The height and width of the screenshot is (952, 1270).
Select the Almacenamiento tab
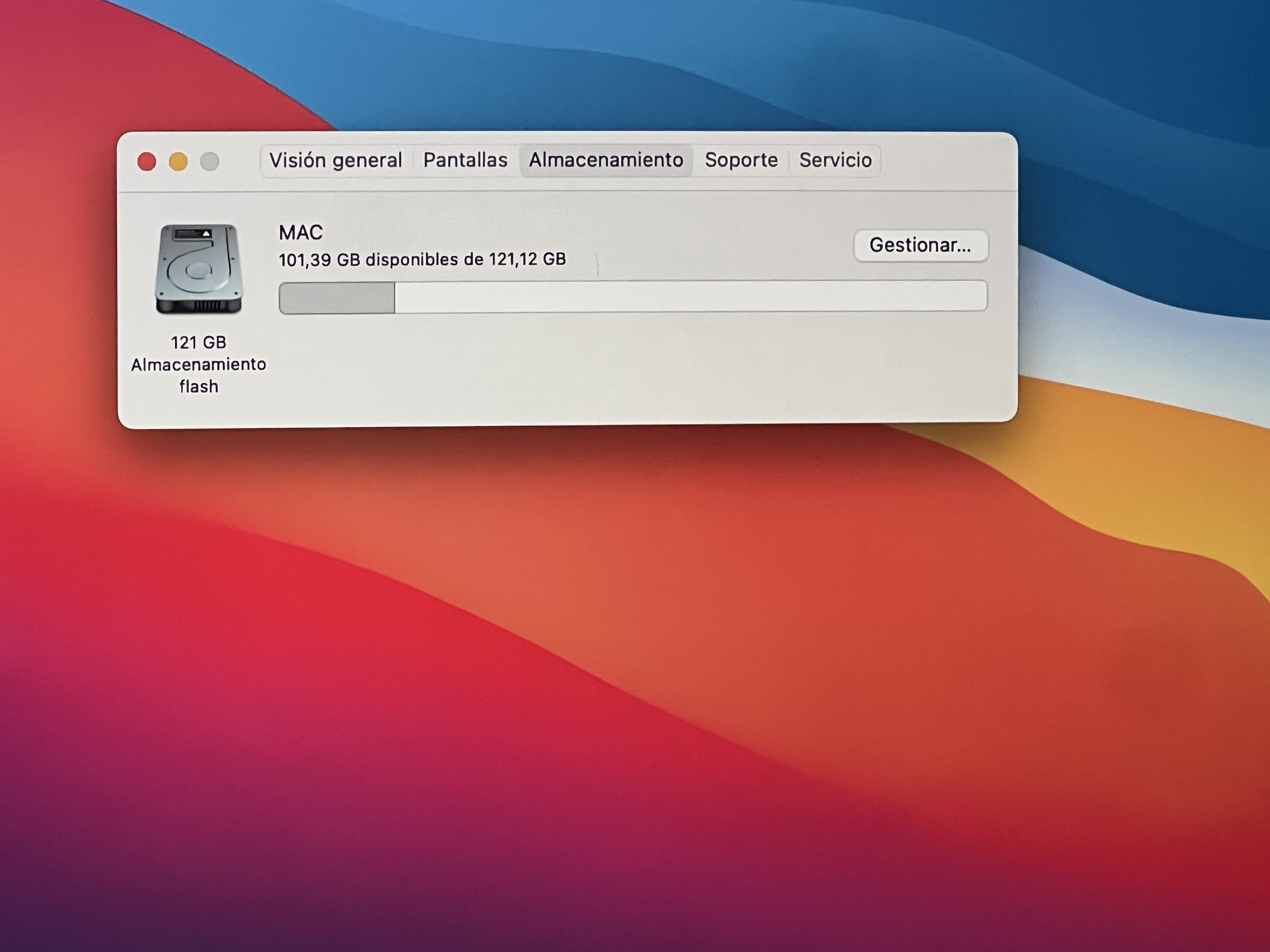click(606, 160)
